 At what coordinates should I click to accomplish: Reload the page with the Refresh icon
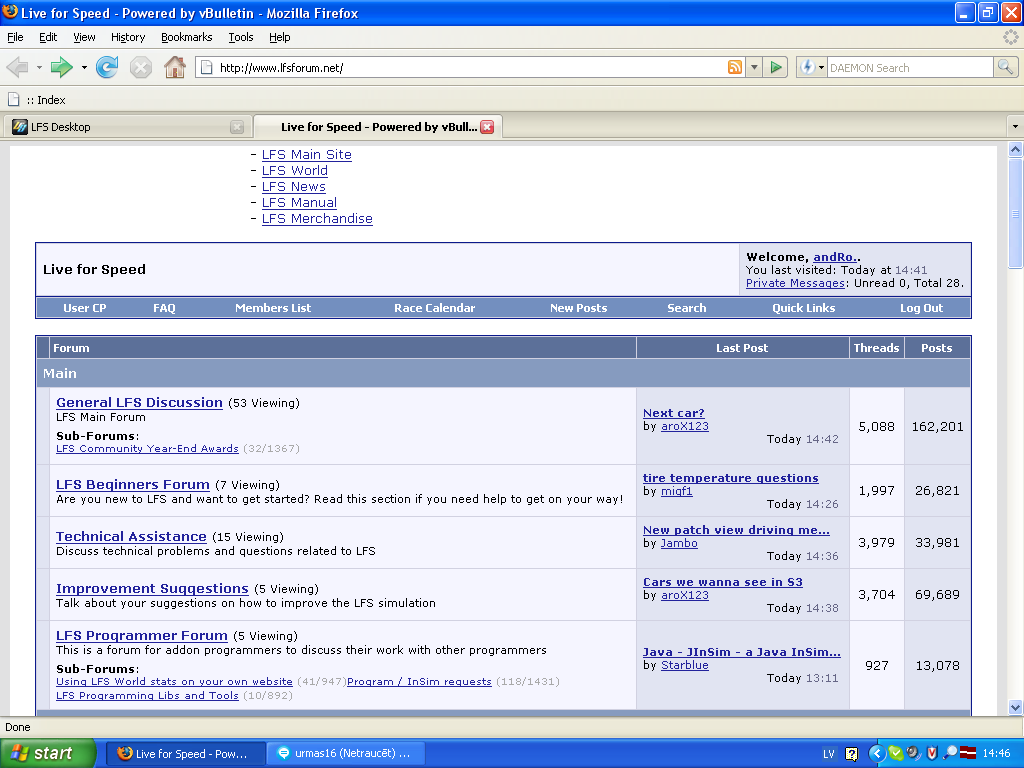coord(107,67)
